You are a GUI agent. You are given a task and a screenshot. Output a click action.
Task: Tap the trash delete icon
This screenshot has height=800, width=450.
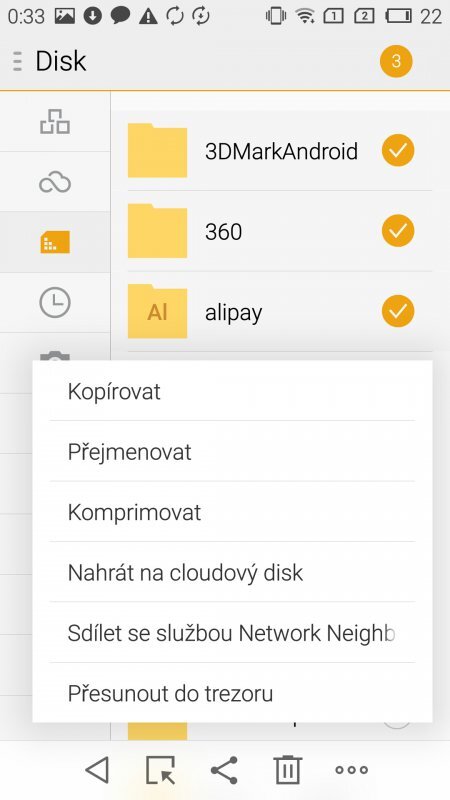coord(288,769)
